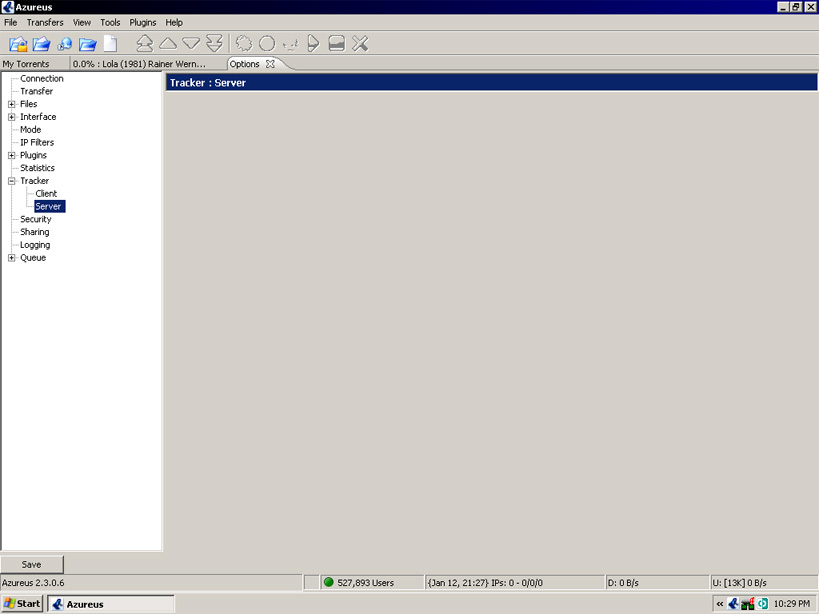This screenshot has width=819, height=614.
Task: Open torrent file with lock icon
Action: click(18, 44)
